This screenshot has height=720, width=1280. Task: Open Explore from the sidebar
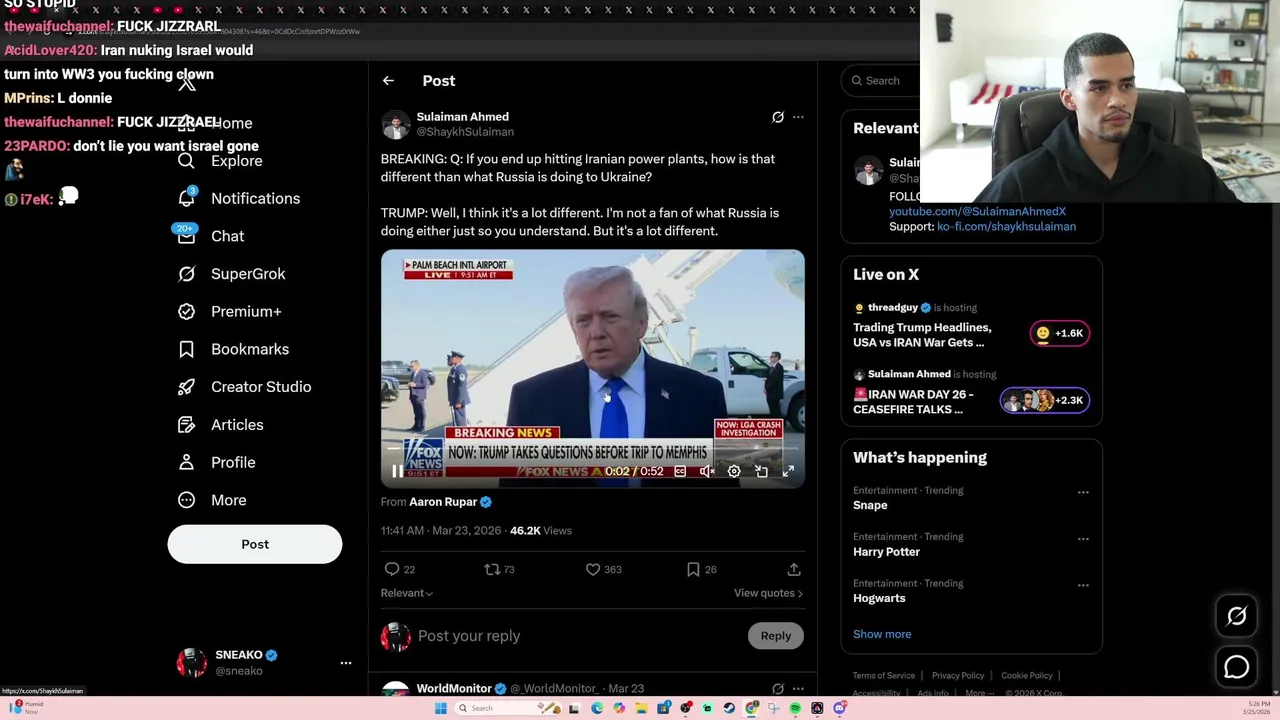(236, 161)
